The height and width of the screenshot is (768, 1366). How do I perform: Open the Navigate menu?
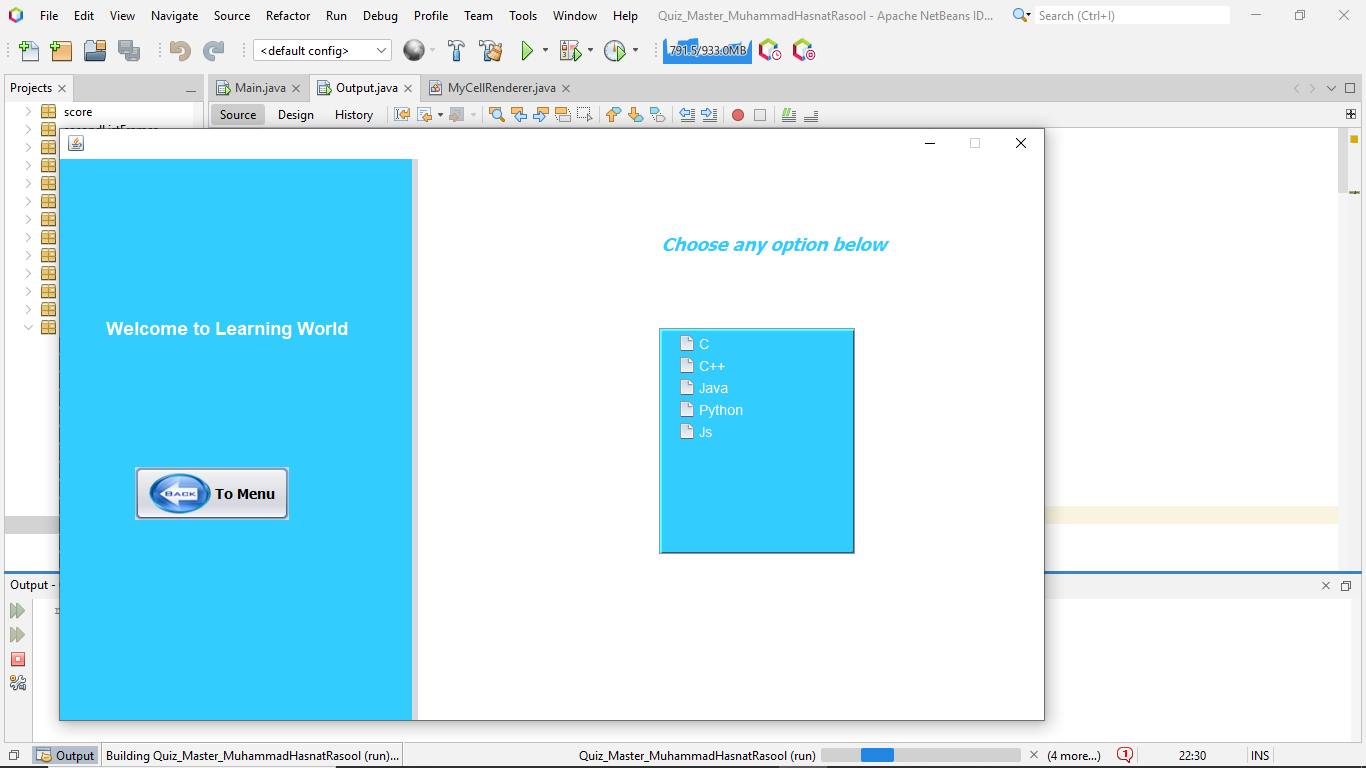point(174,15)
